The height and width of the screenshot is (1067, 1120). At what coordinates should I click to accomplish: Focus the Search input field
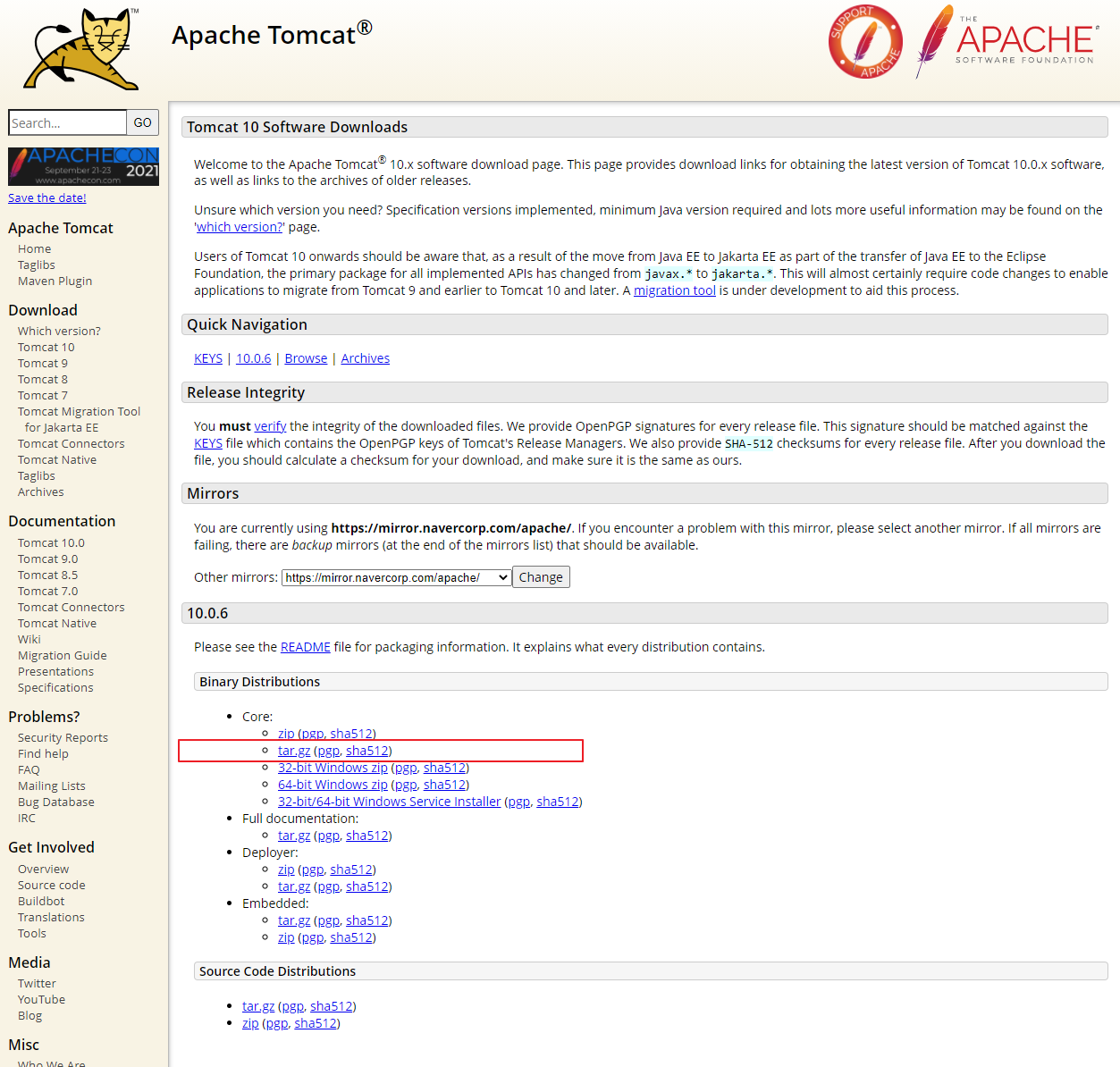coord(67,122)
